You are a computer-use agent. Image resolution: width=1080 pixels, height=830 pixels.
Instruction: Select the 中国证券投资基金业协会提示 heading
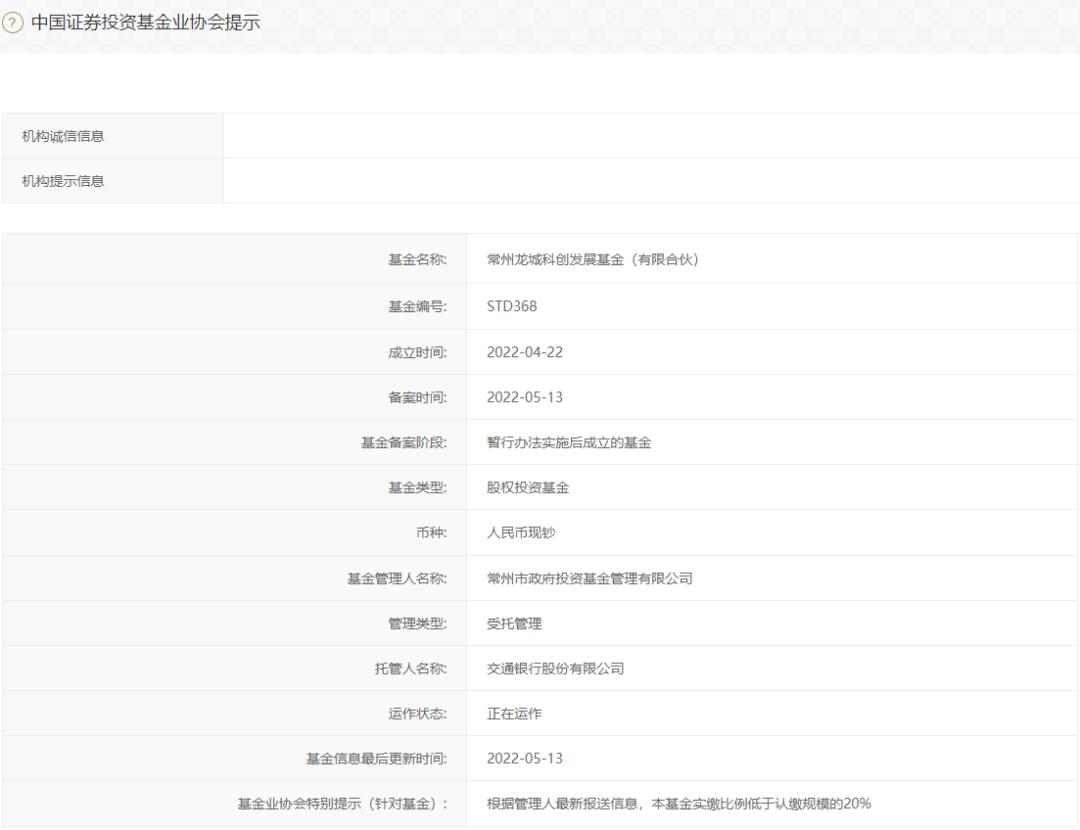(145, 23)
